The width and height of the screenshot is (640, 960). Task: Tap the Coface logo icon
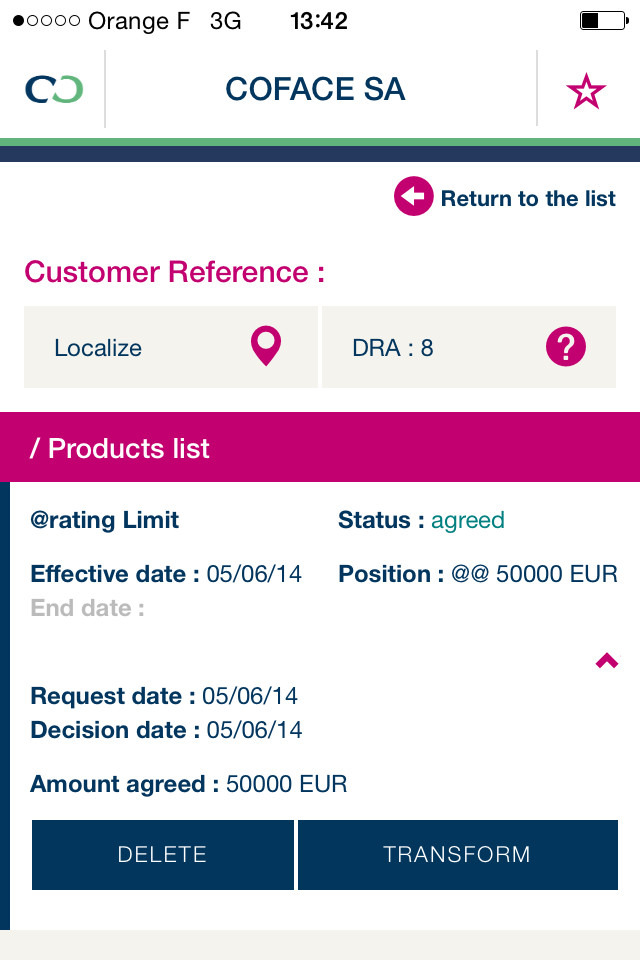coord(53,90)
